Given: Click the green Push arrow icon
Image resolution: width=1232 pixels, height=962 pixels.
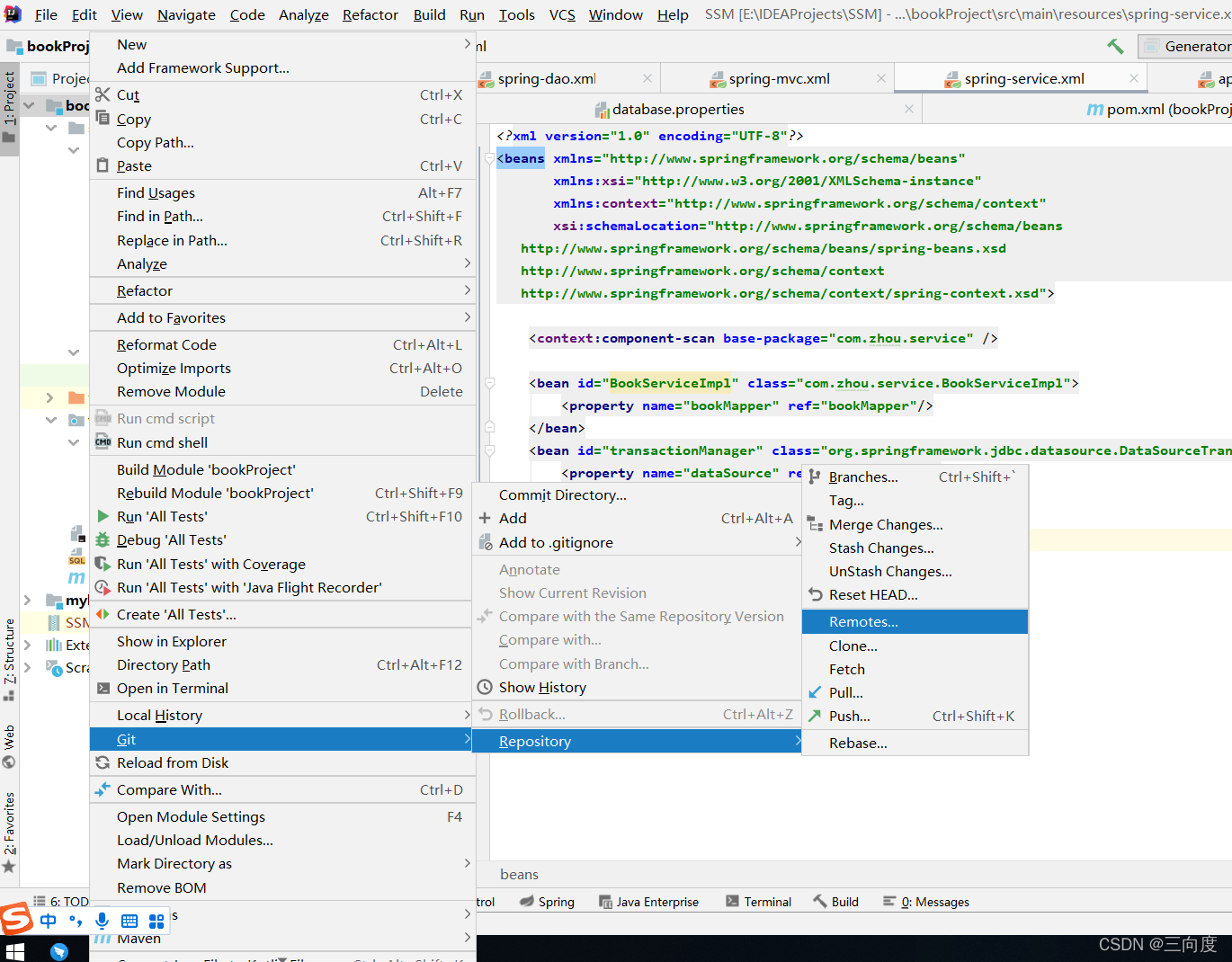Looking at the screenshot, I should 815,716.
